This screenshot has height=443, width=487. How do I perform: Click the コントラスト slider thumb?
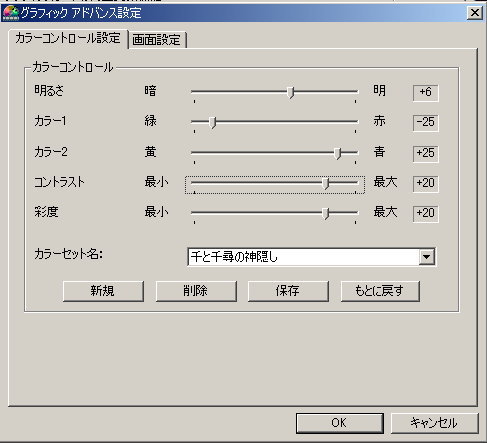(x=326, y=183)
